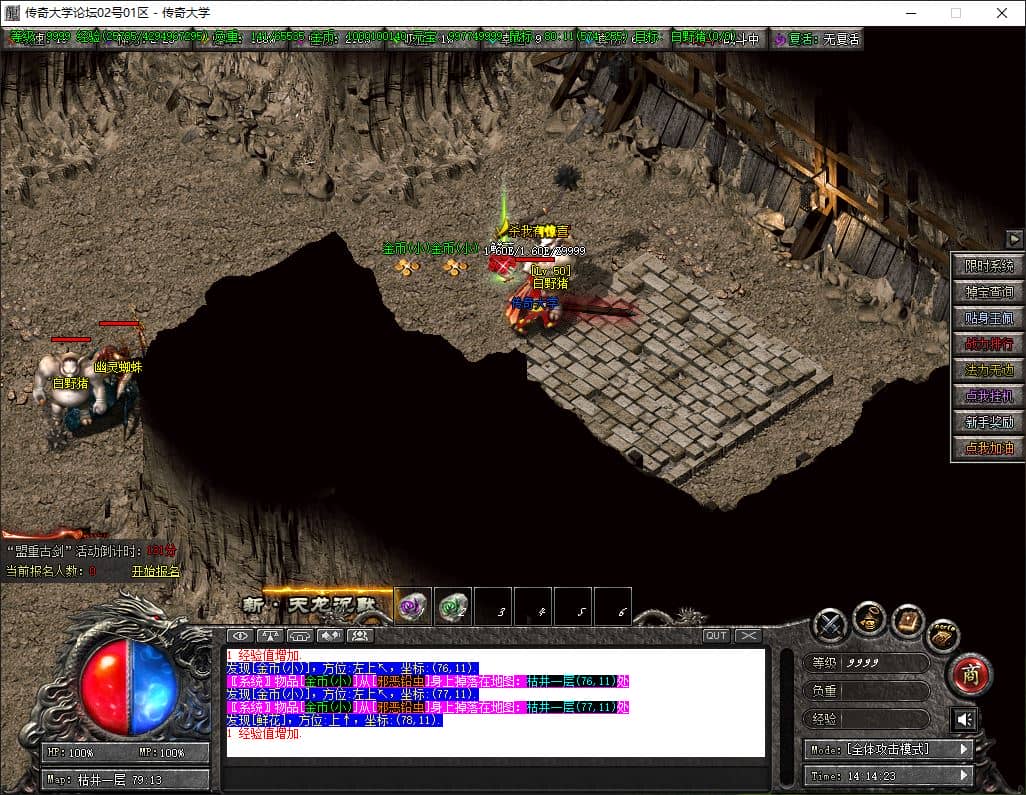Click the 金币 gold status entry
The image size is (1026, 795).
tap(357, 38)
